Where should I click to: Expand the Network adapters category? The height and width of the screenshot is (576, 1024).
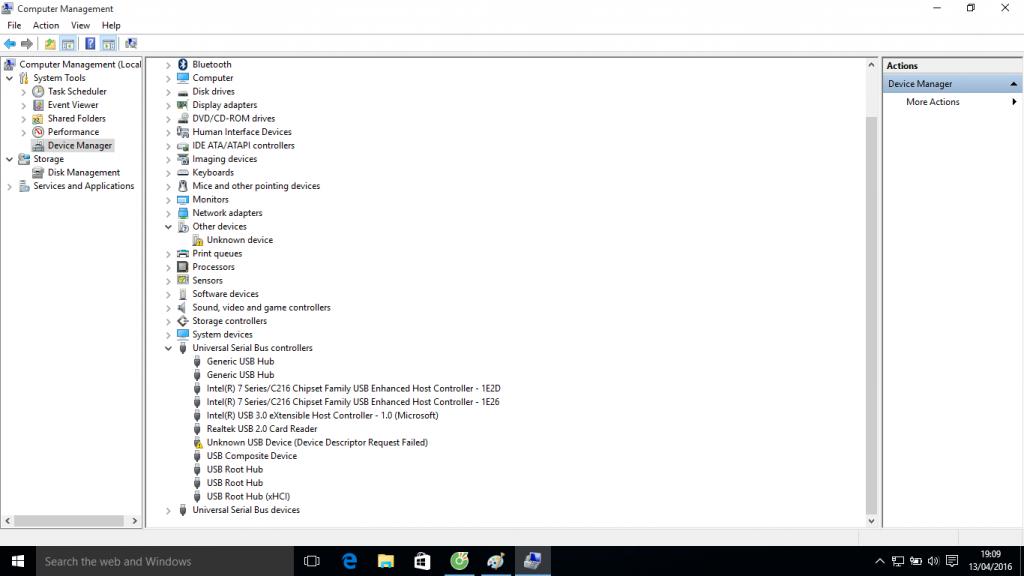(168, 214)
